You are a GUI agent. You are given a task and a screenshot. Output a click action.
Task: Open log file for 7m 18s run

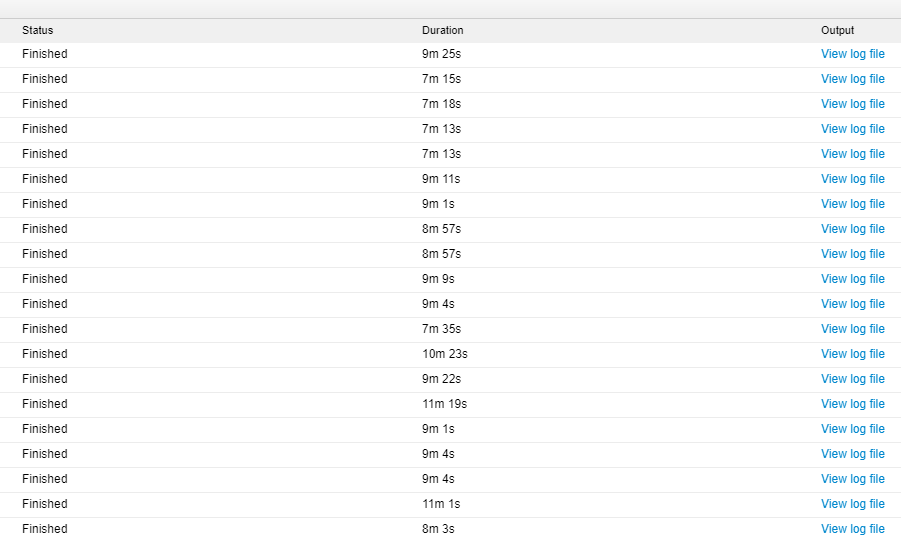pos(852,104)
